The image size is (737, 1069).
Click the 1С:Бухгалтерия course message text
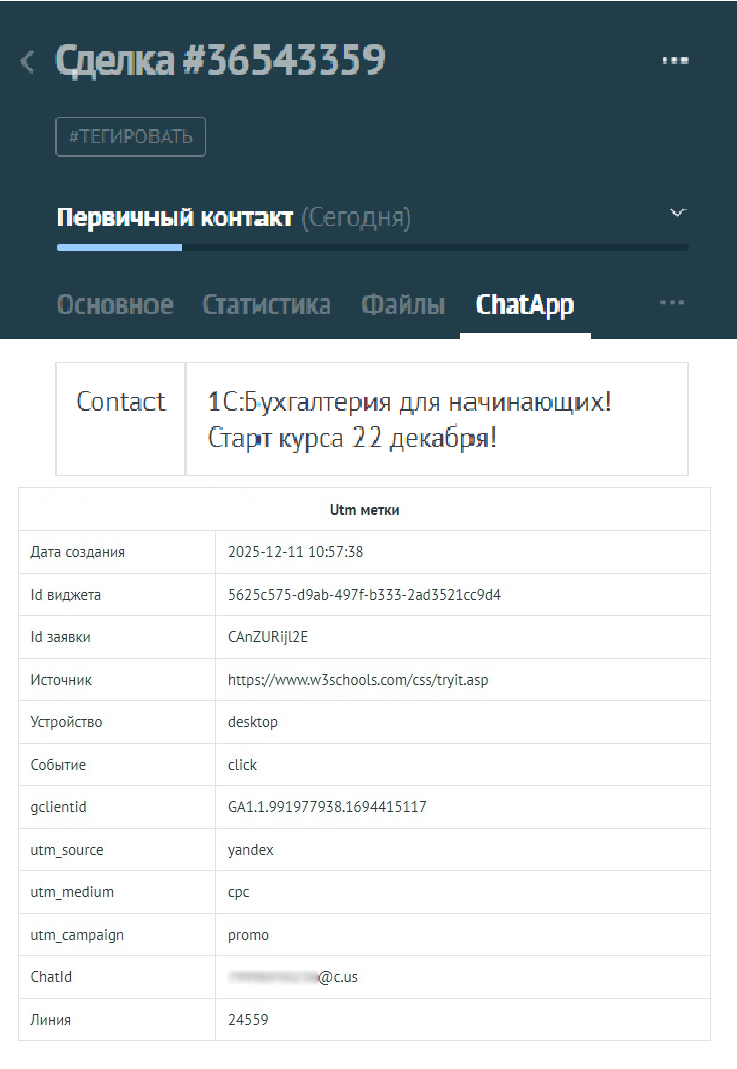(x=410, y=419)
